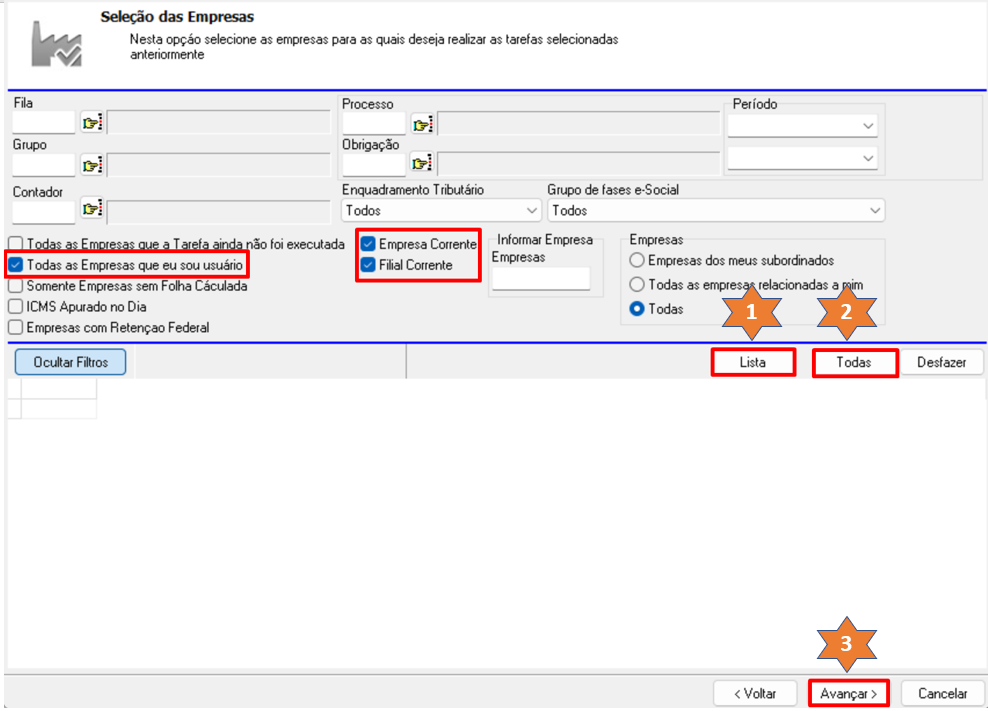Open the Processo lookup hand icon
This screenshot has width=988, height=711.
click(x=422, y=124)
